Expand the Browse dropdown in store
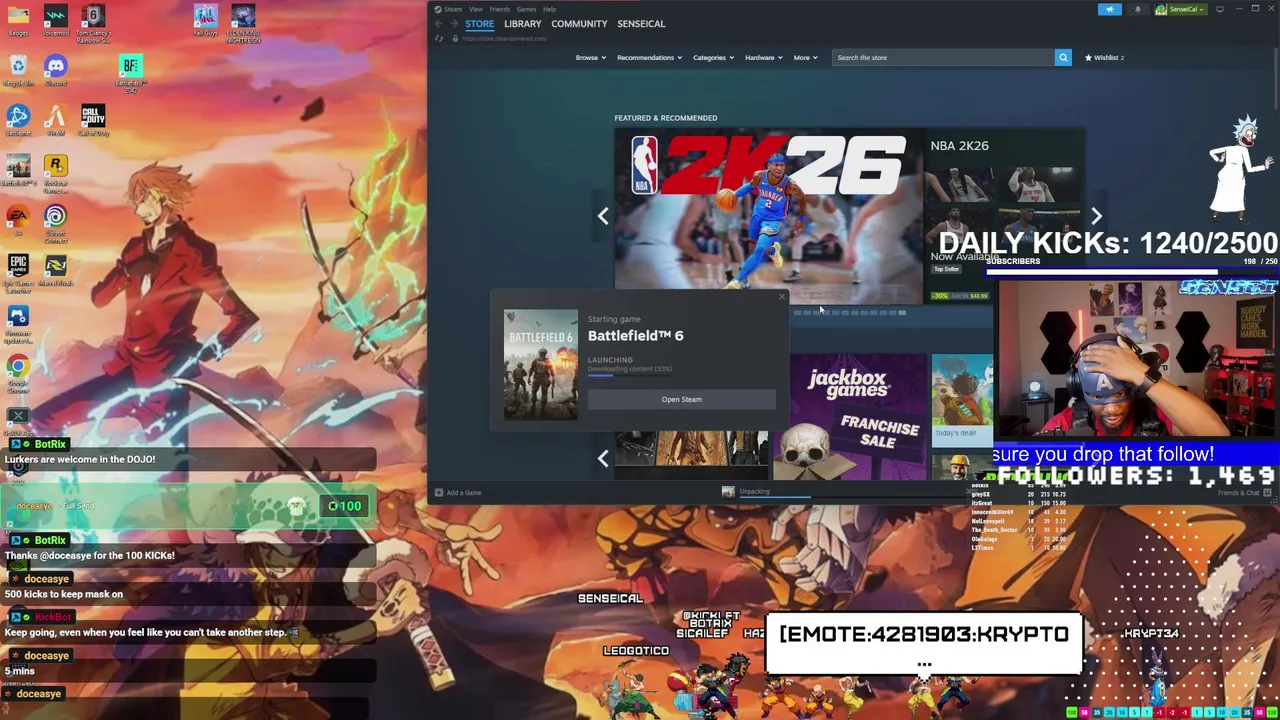This screenshot has height=720, width=1280. point(590,57)
